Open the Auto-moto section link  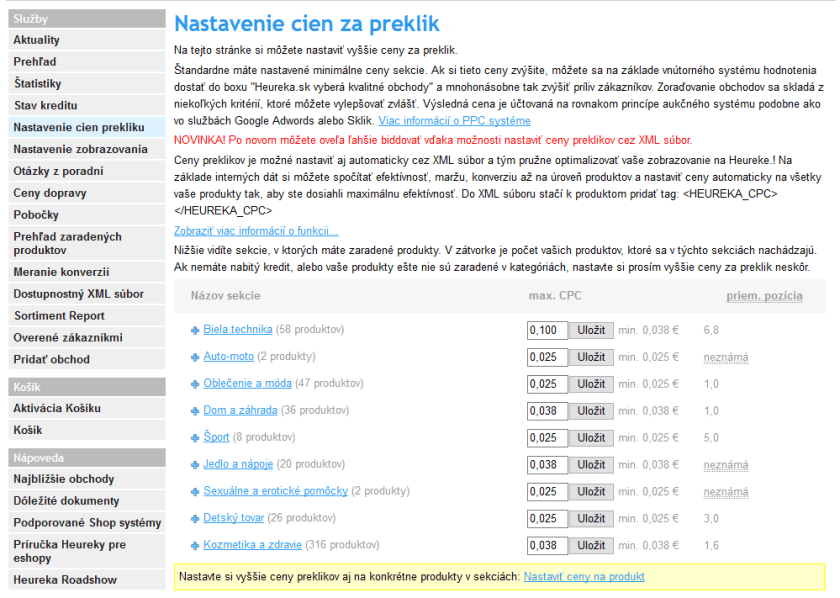(228, 356)
